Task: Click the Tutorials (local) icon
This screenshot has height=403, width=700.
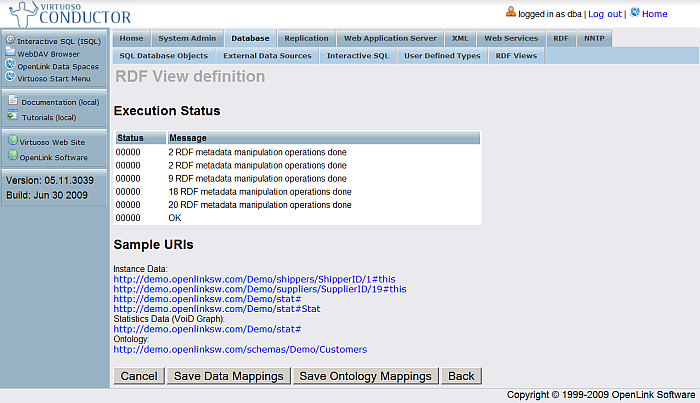Action: point(12,116)
